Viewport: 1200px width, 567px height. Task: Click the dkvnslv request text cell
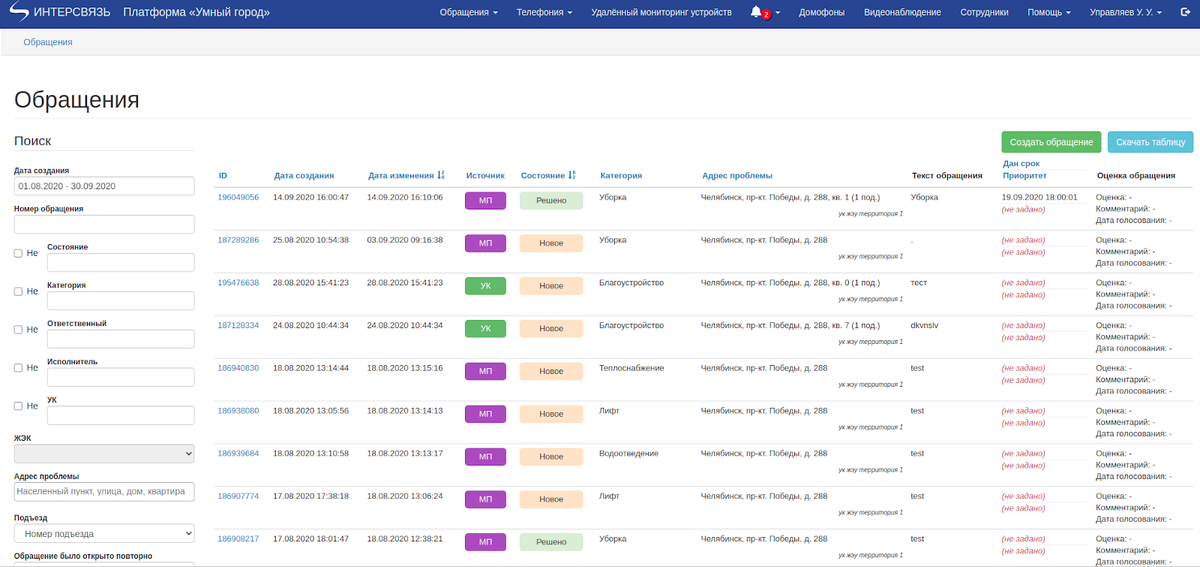(x=924, y=325)
